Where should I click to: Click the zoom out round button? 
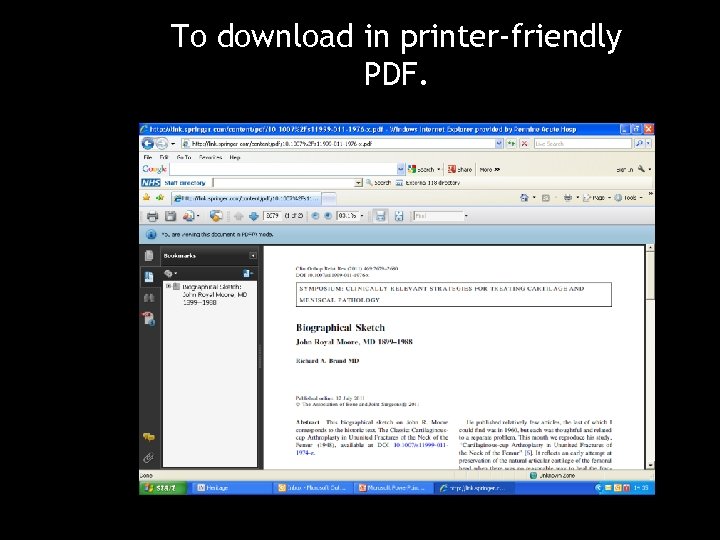pyautogui.click(x=315, y=216)
